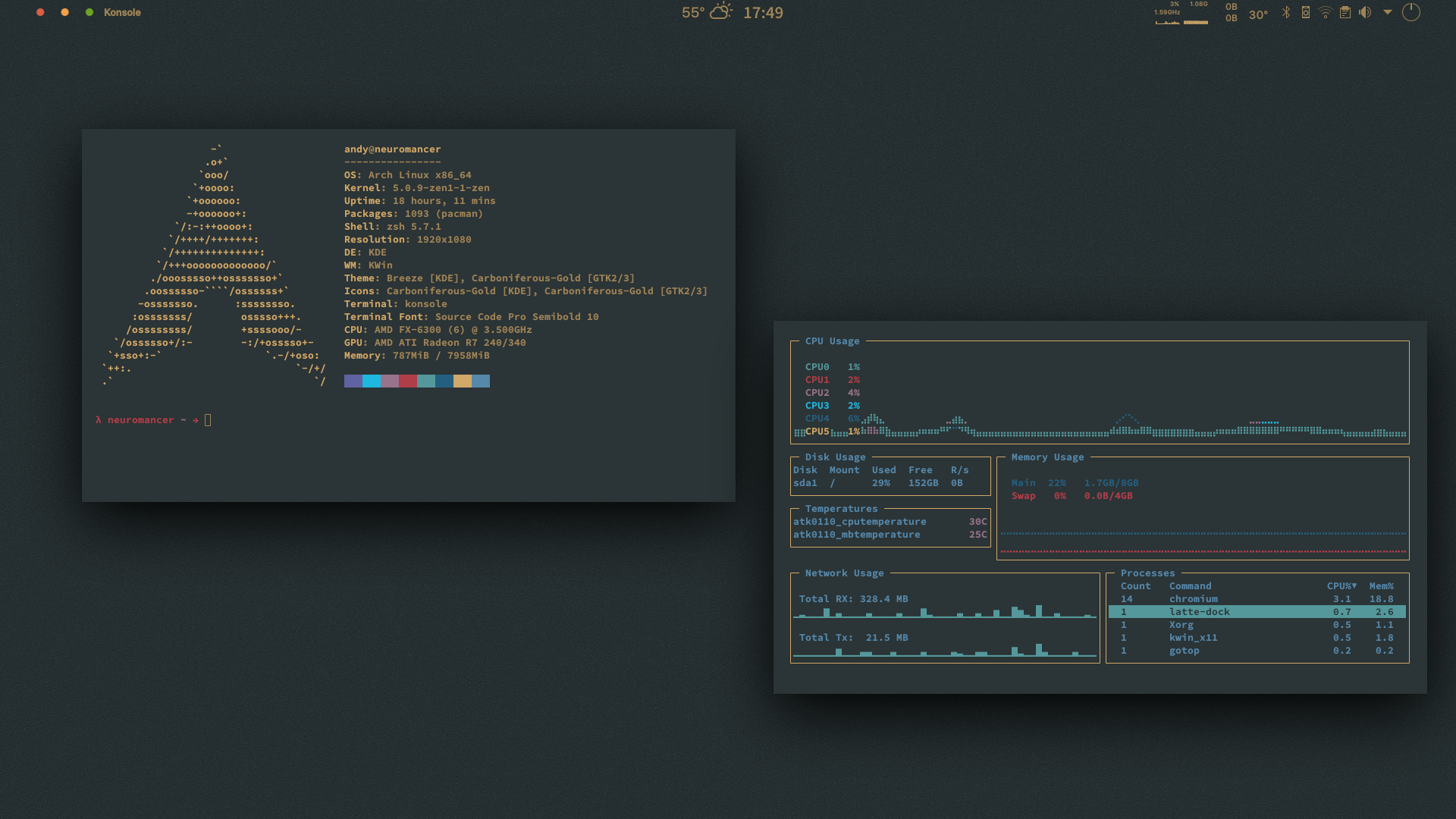Sort processes by CPU% column header
This screenshot has width=1456, height=819.
(1341, 586)
